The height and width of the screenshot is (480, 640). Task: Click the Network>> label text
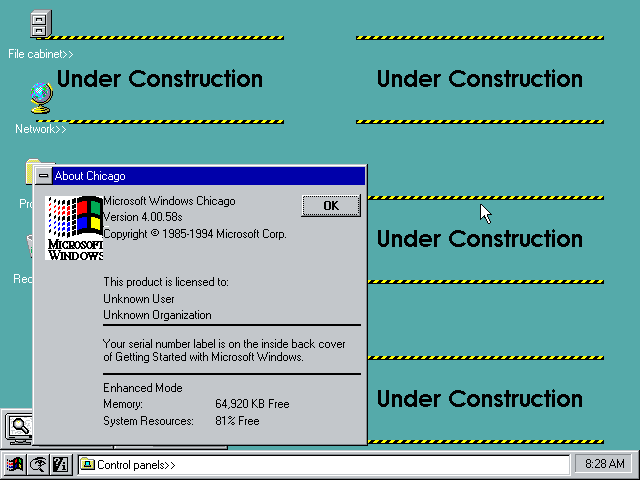coord(41,129)
